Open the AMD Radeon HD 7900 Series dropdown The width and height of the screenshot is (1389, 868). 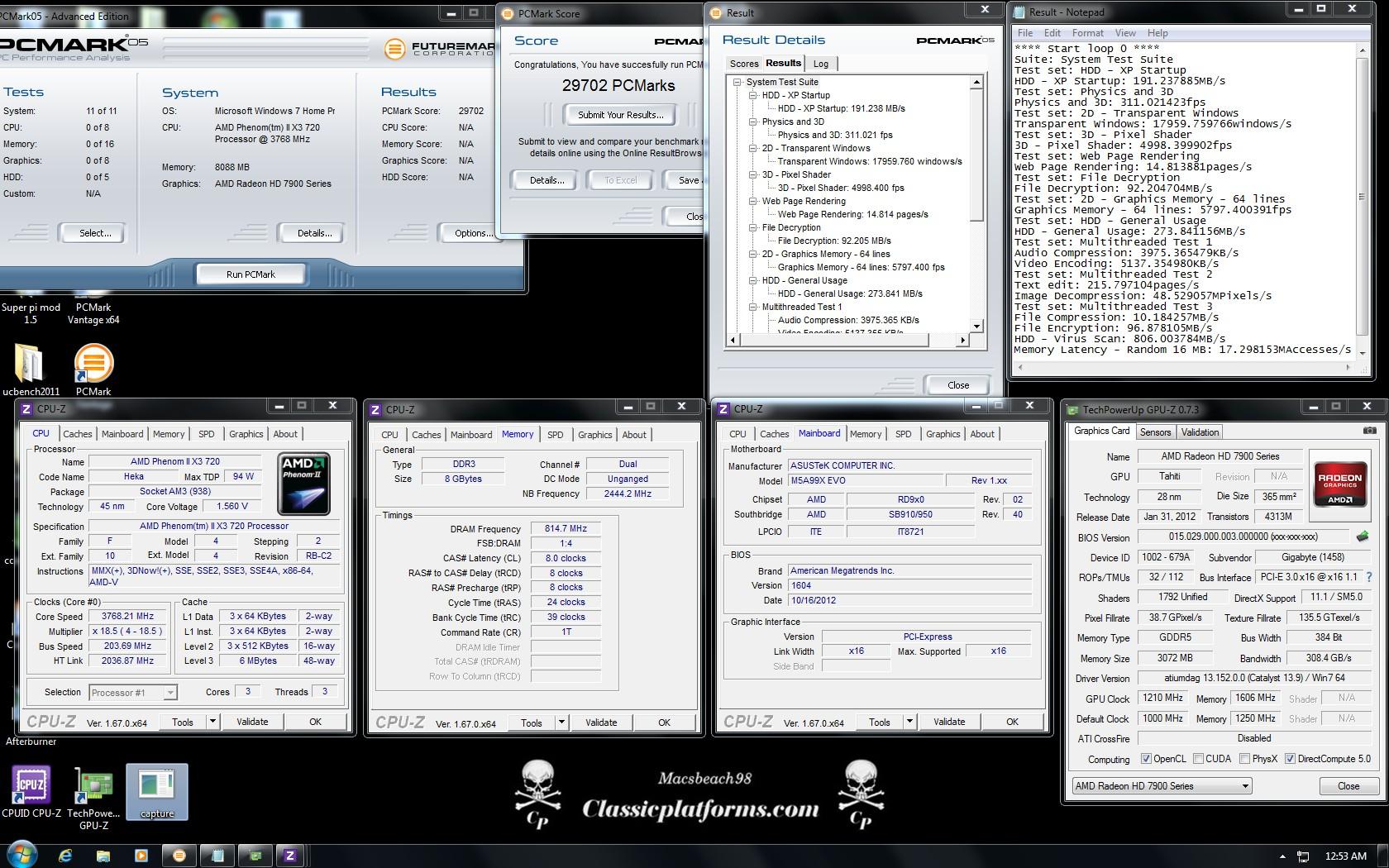click(x=1162, y=786)
